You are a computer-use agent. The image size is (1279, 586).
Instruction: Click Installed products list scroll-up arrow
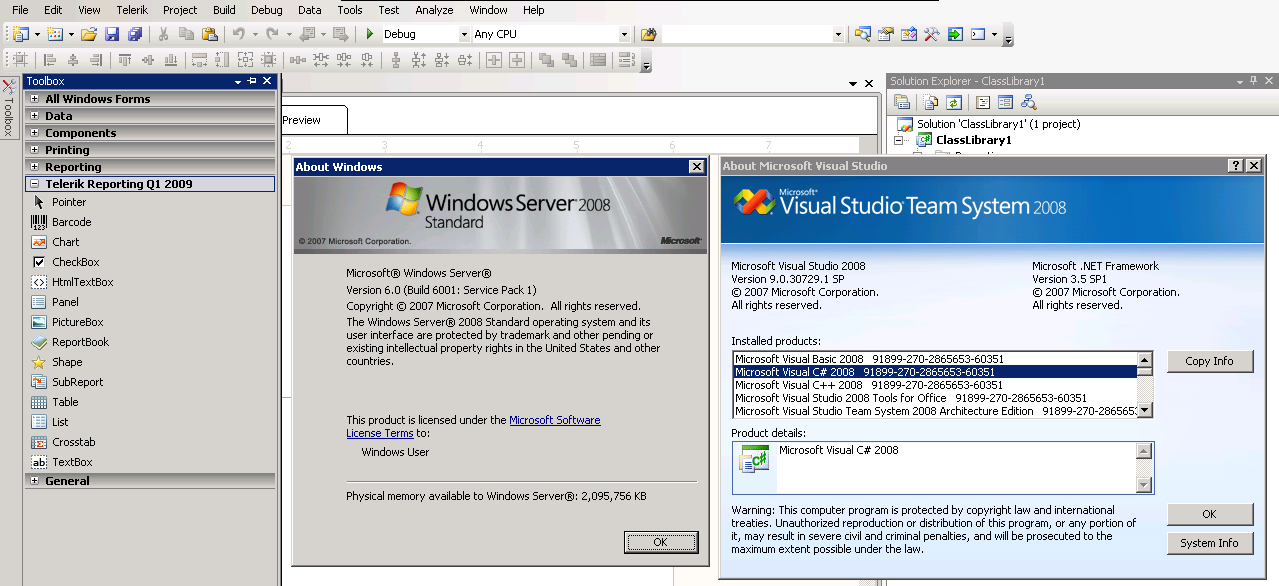coord(1145,359)
